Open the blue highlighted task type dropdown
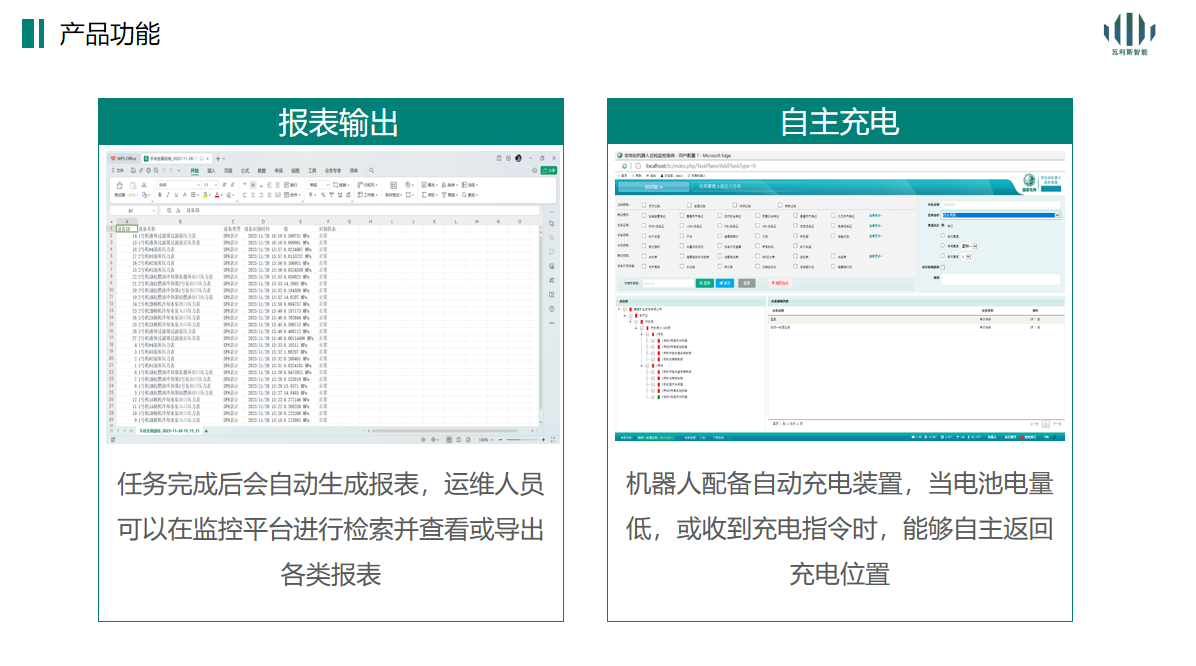Image resolution: width=1196 pixels, height=666 pixels. tap(1000, 214)
